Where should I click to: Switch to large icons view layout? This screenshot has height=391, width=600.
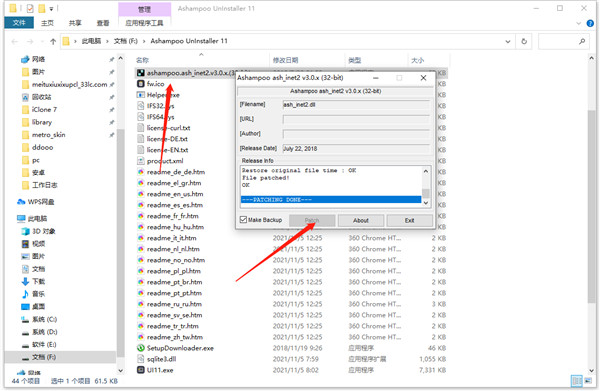pyautogui.click(x=587, y=381)
